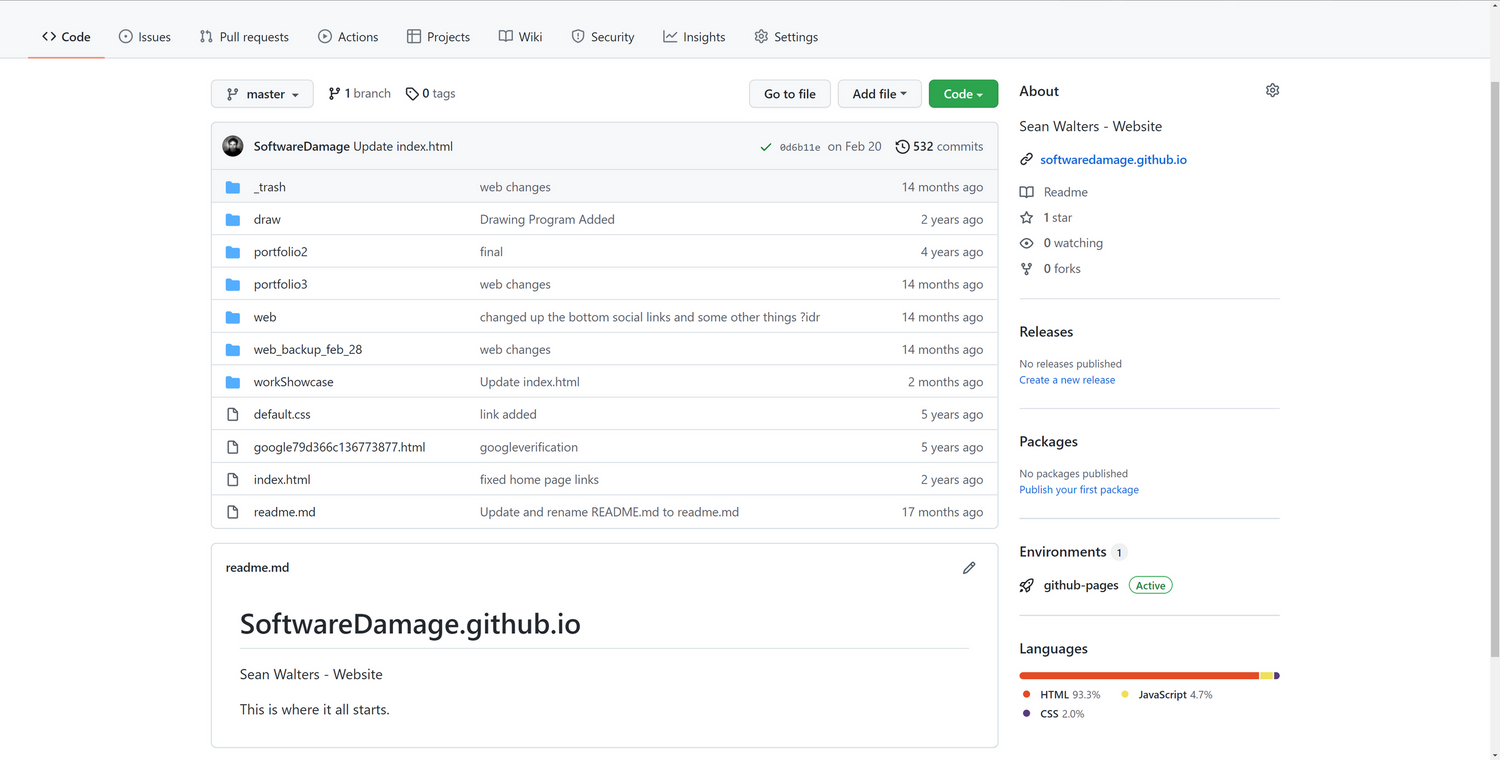Screen dimensions: 1500x760
Task: Open the Issues tab
Action: tap(145, 37)
